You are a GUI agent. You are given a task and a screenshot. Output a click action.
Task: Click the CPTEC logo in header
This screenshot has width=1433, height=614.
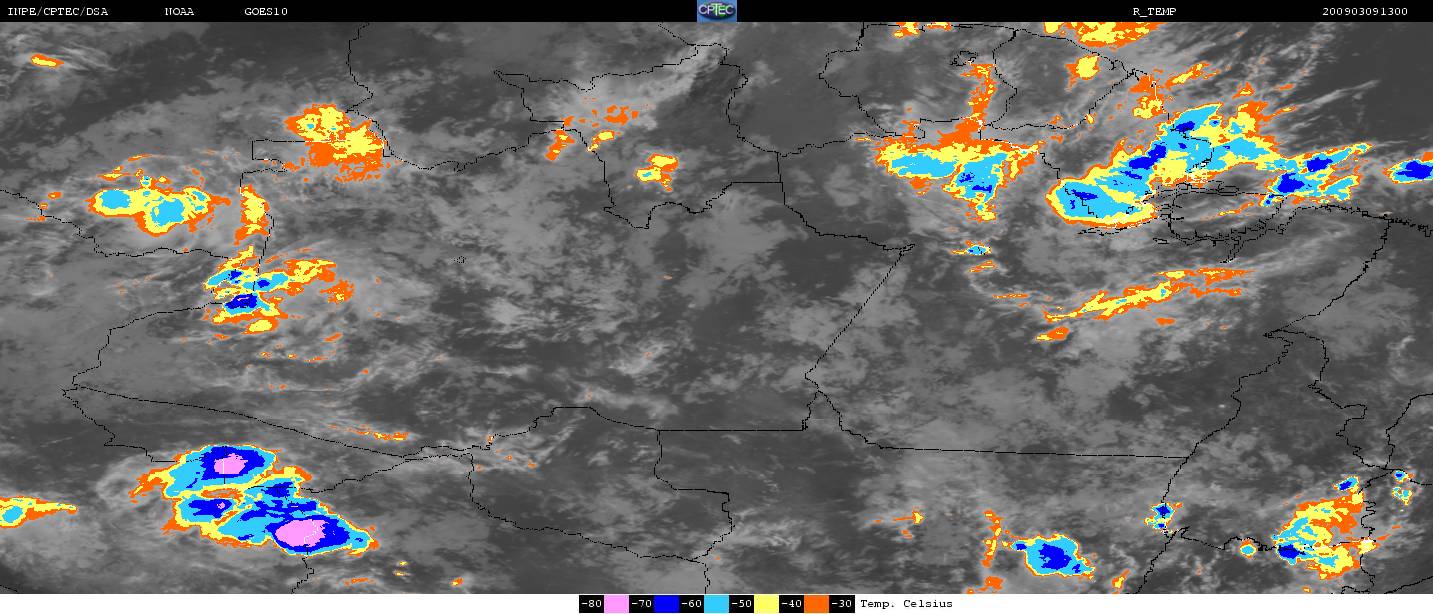coord(716,11)
